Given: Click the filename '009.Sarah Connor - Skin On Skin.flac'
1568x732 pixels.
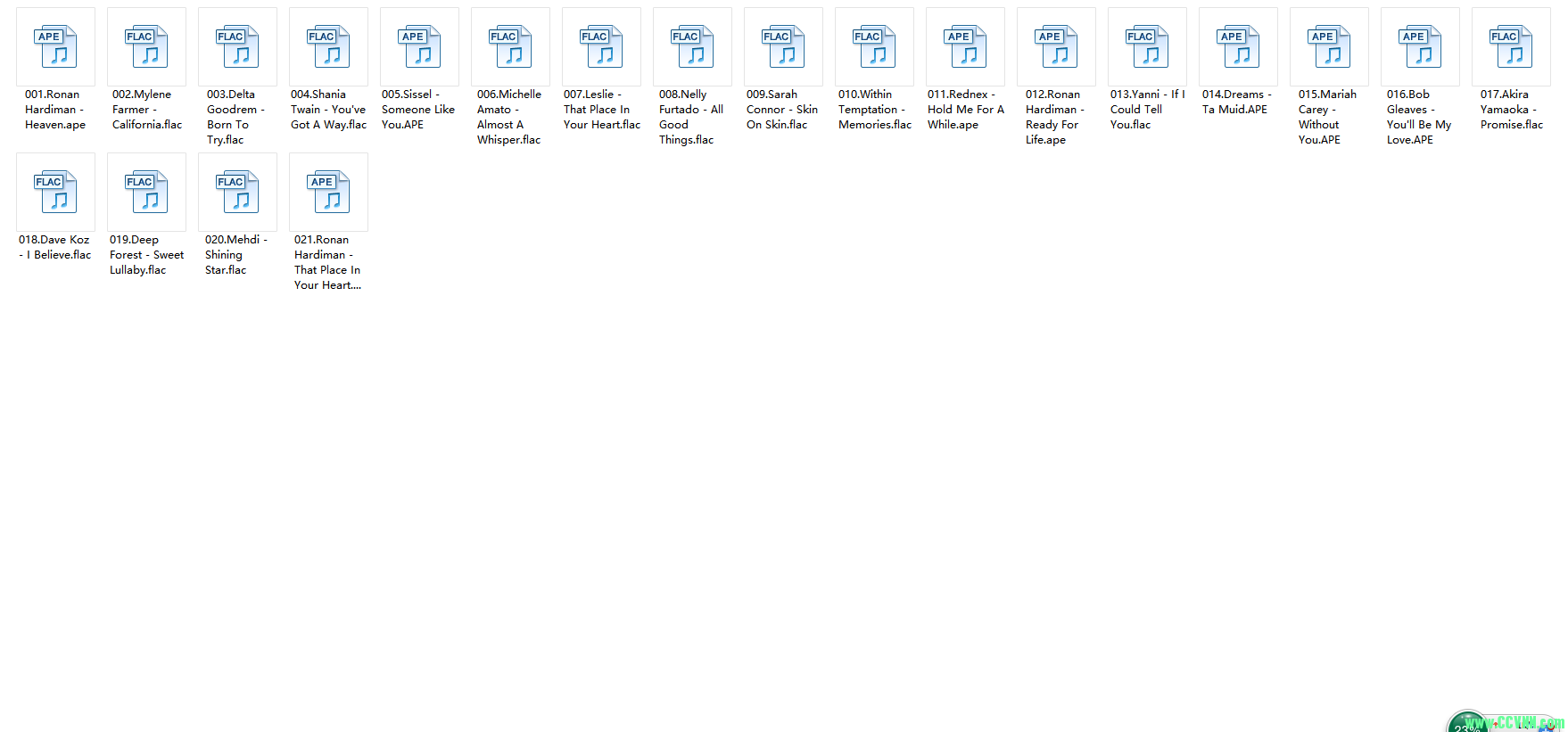Looking at the screenshot, I should [782, 110].
